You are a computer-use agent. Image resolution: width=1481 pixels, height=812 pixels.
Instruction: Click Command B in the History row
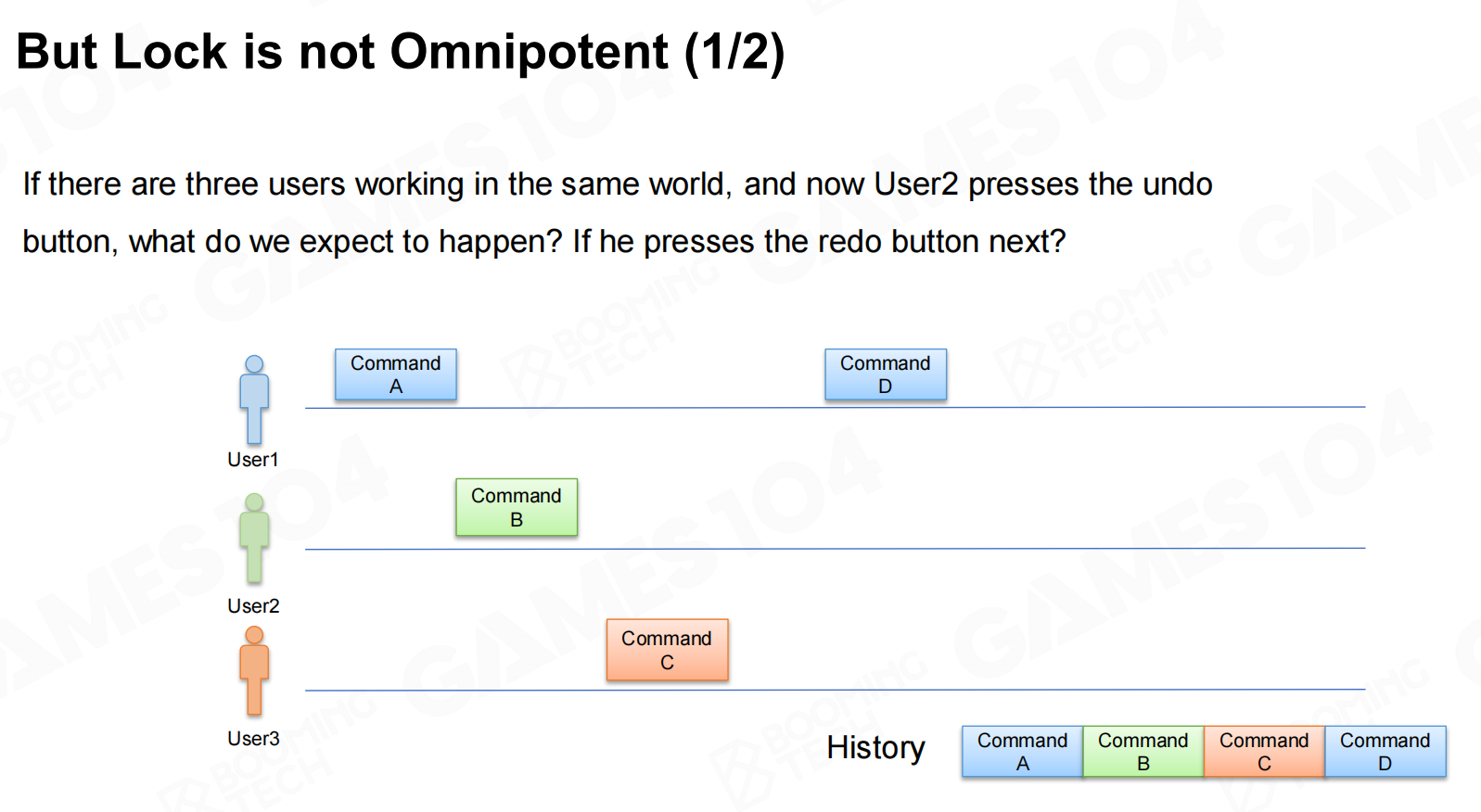coord(1143,751)
